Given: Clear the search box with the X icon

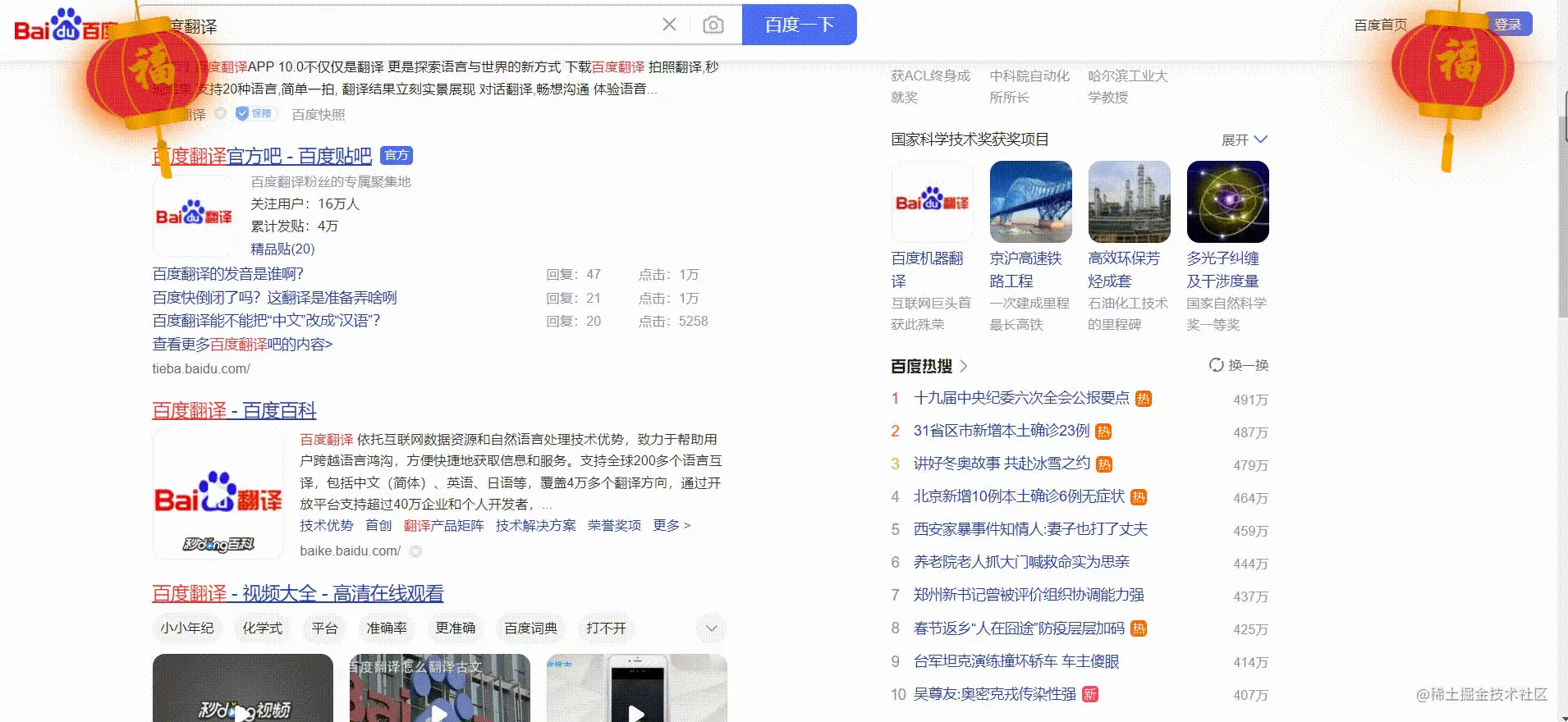Looking at the screenshot, I should click(669, 25).
